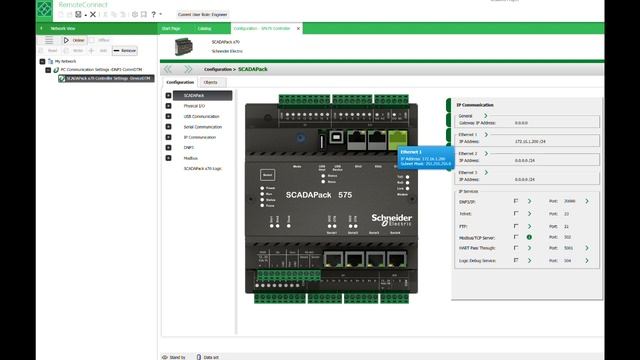Screen dimensions: 640x360
Task: Select Physical I/O in configuration list
Action: pos(194,106)
